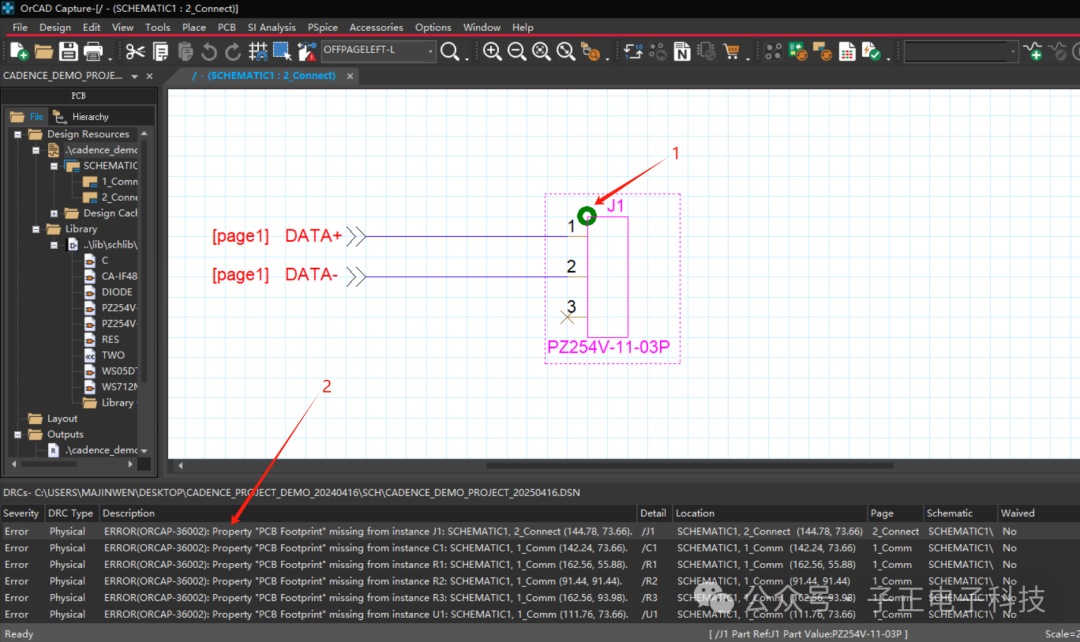Collapse the .\cadence_demo design node
The height and width of the screenshot is (642, 1080).
(x=36, y=150)
